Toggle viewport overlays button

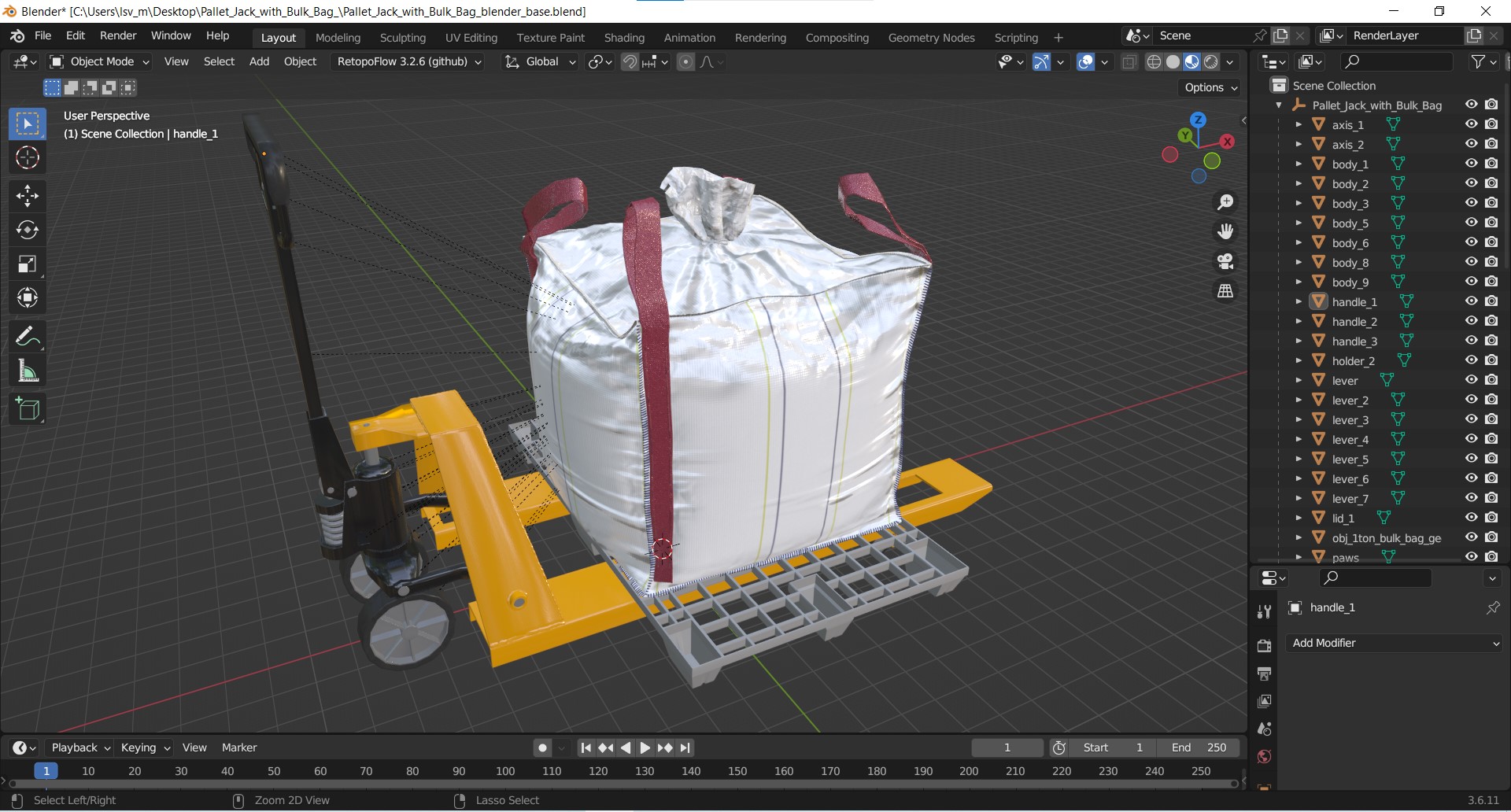pyautogui.click(x=1086, y=62)
